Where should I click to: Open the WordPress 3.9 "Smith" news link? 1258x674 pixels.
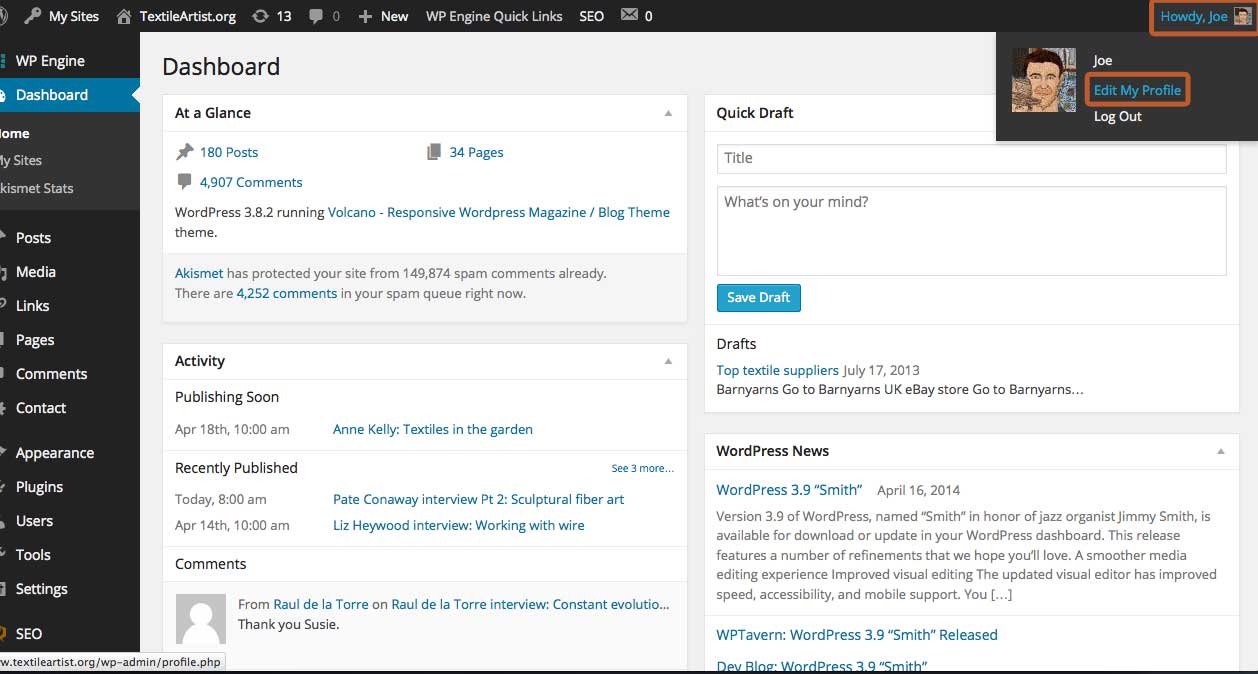pyautogui.click(x=790, y=490)
